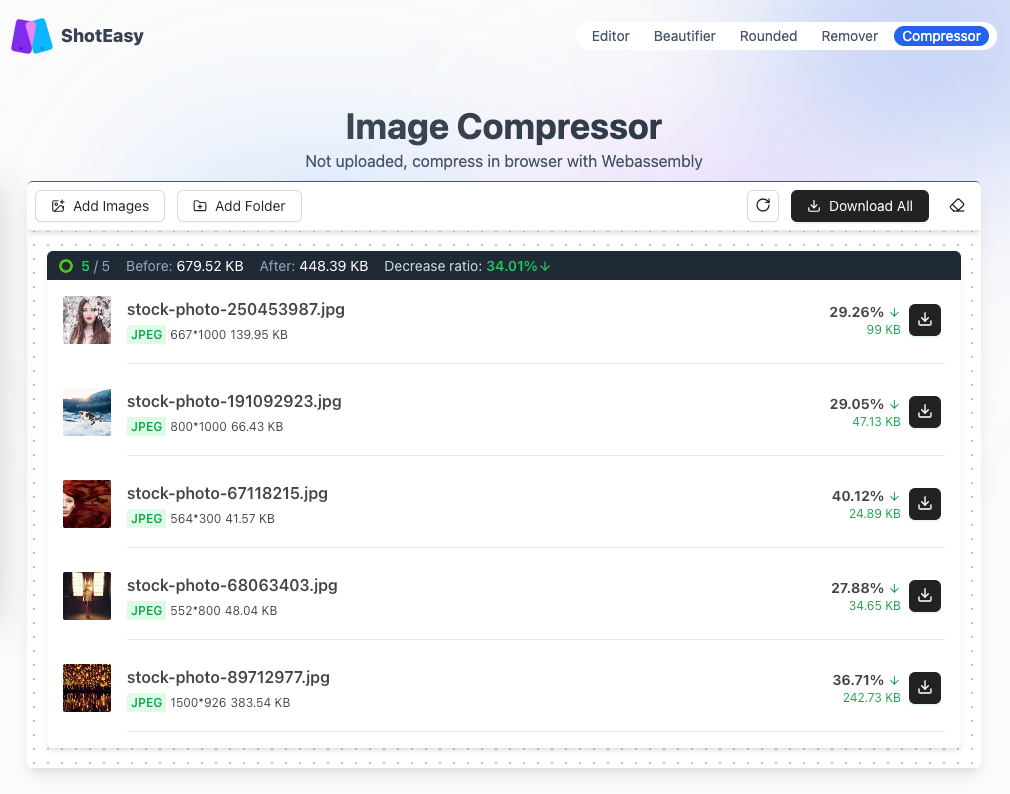Download stock-photo-68063403.jpg via its download icon

924,595
